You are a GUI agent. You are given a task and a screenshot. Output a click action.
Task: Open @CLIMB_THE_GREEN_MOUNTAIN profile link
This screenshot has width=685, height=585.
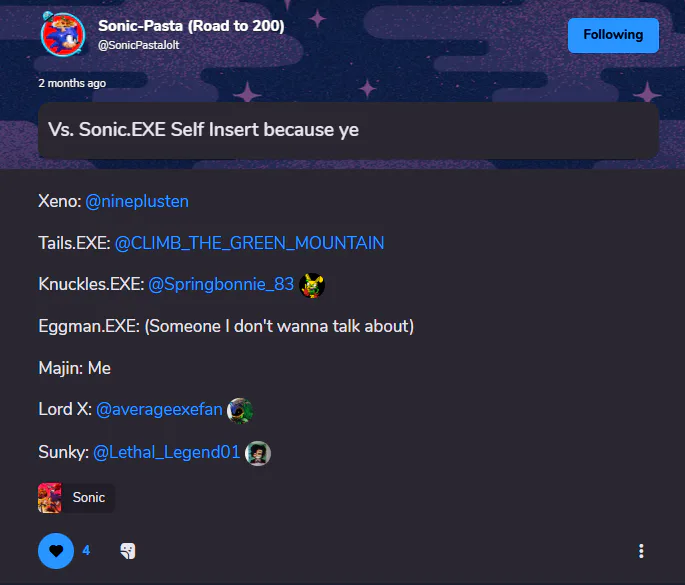coord(249,243)
